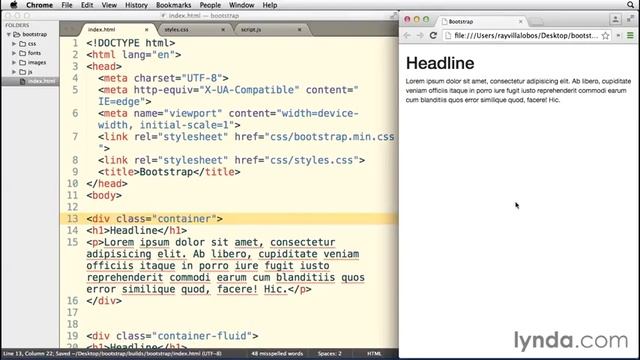Bookmark page with the star icon
The image size is (640, 360).
[605, 36]
